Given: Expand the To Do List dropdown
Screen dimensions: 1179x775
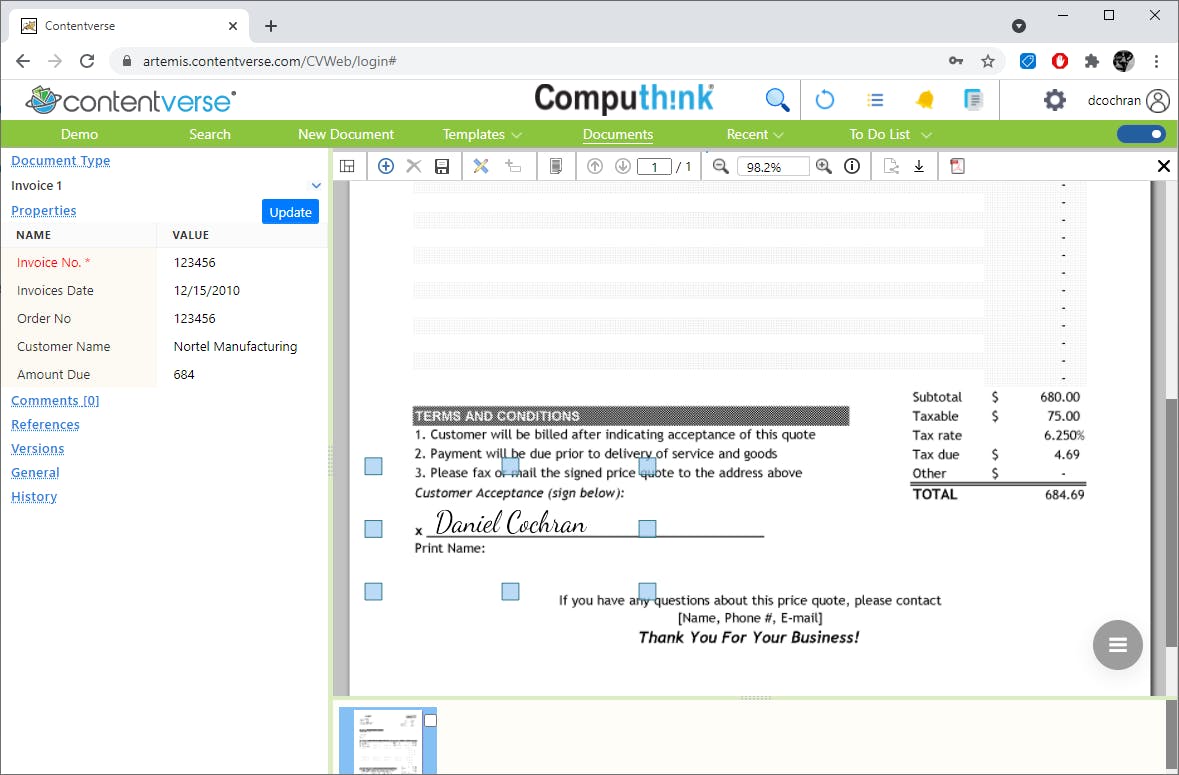Looking at the screenshot, I should click(x=926, y=135).
